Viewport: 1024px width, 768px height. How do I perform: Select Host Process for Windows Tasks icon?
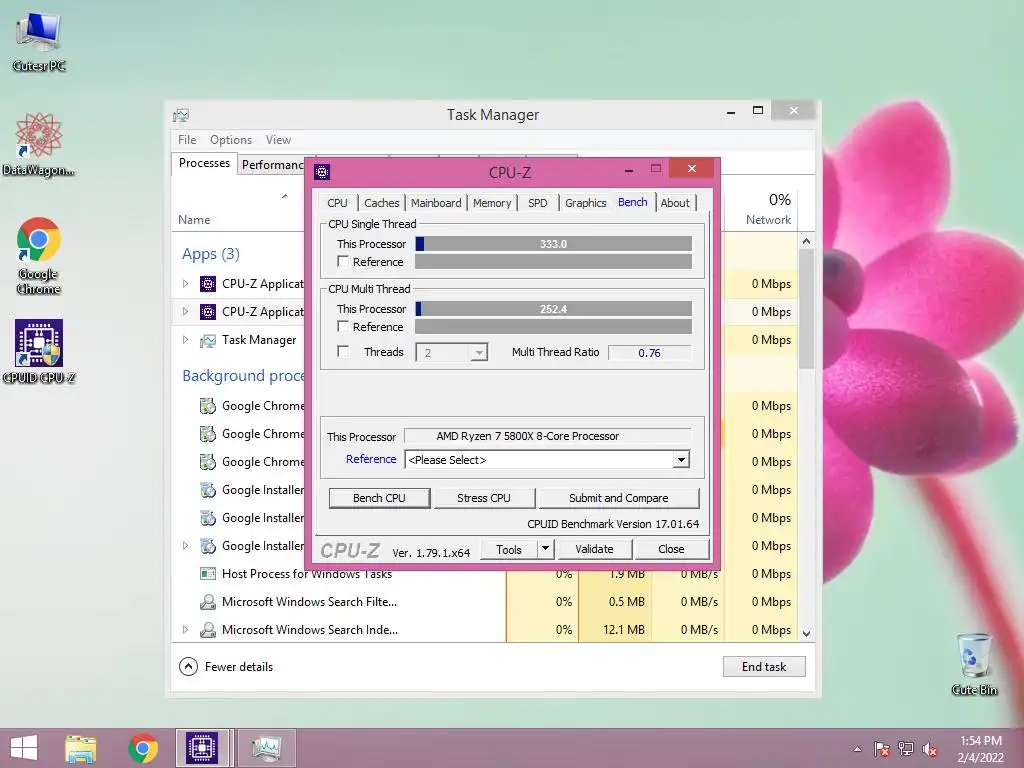[x=208, y=574]
